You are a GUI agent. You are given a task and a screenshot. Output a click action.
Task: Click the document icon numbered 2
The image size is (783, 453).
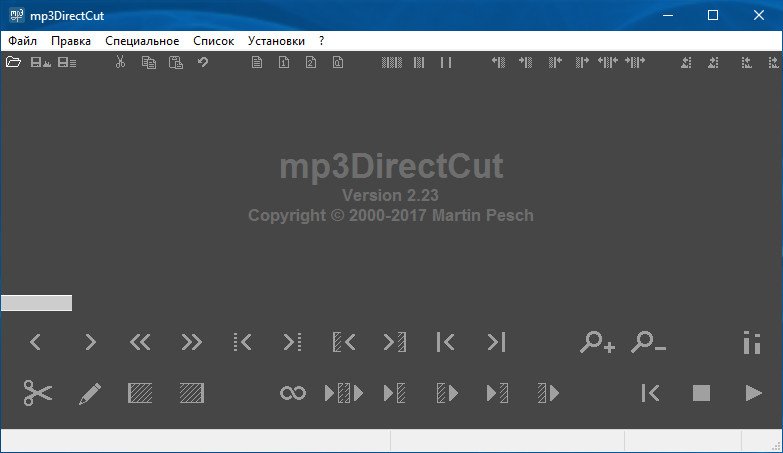(311, 62)
